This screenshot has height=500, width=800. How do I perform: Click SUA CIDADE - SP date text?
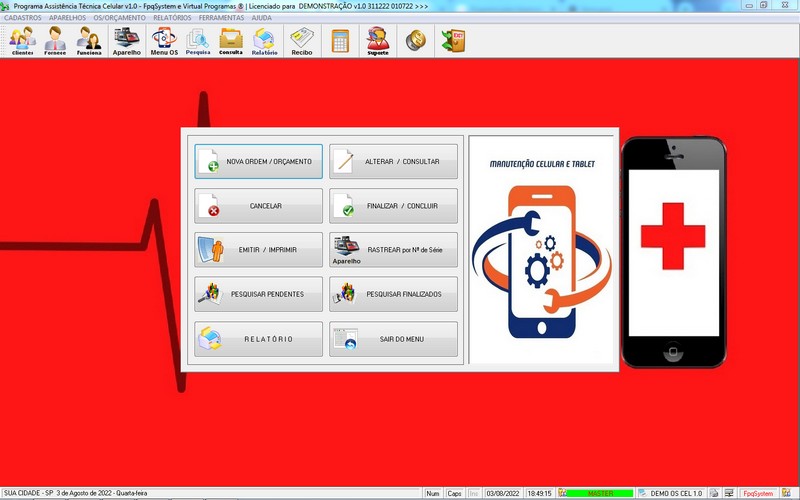tap(76, 493)
